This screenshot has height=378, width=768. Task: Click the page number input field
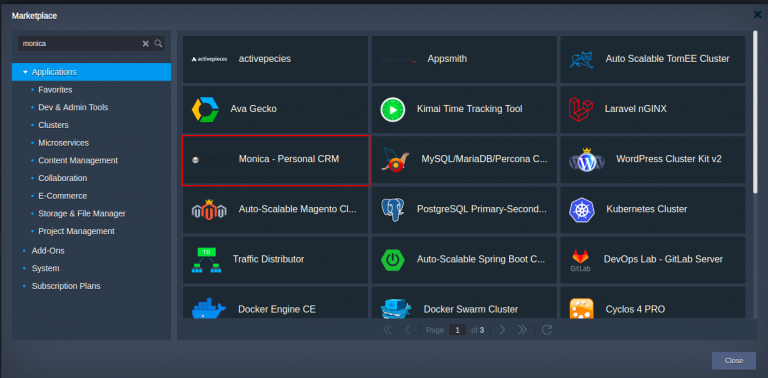click(x=457, y=330)
